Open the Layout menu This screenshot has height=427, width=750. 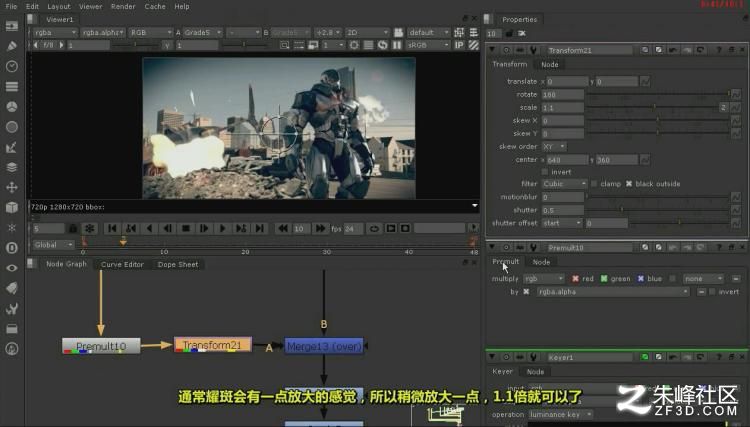[x=59, y=6]
